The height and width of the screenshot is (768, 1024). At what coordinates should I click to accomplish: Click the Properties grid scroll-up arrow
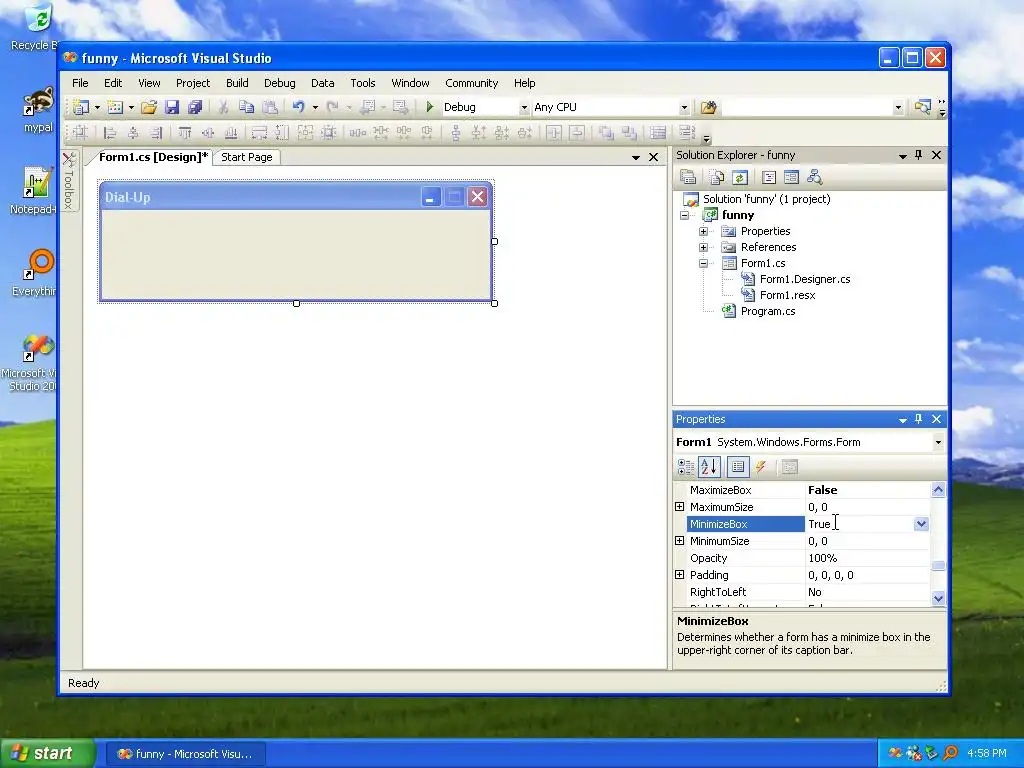click(938, 490)
